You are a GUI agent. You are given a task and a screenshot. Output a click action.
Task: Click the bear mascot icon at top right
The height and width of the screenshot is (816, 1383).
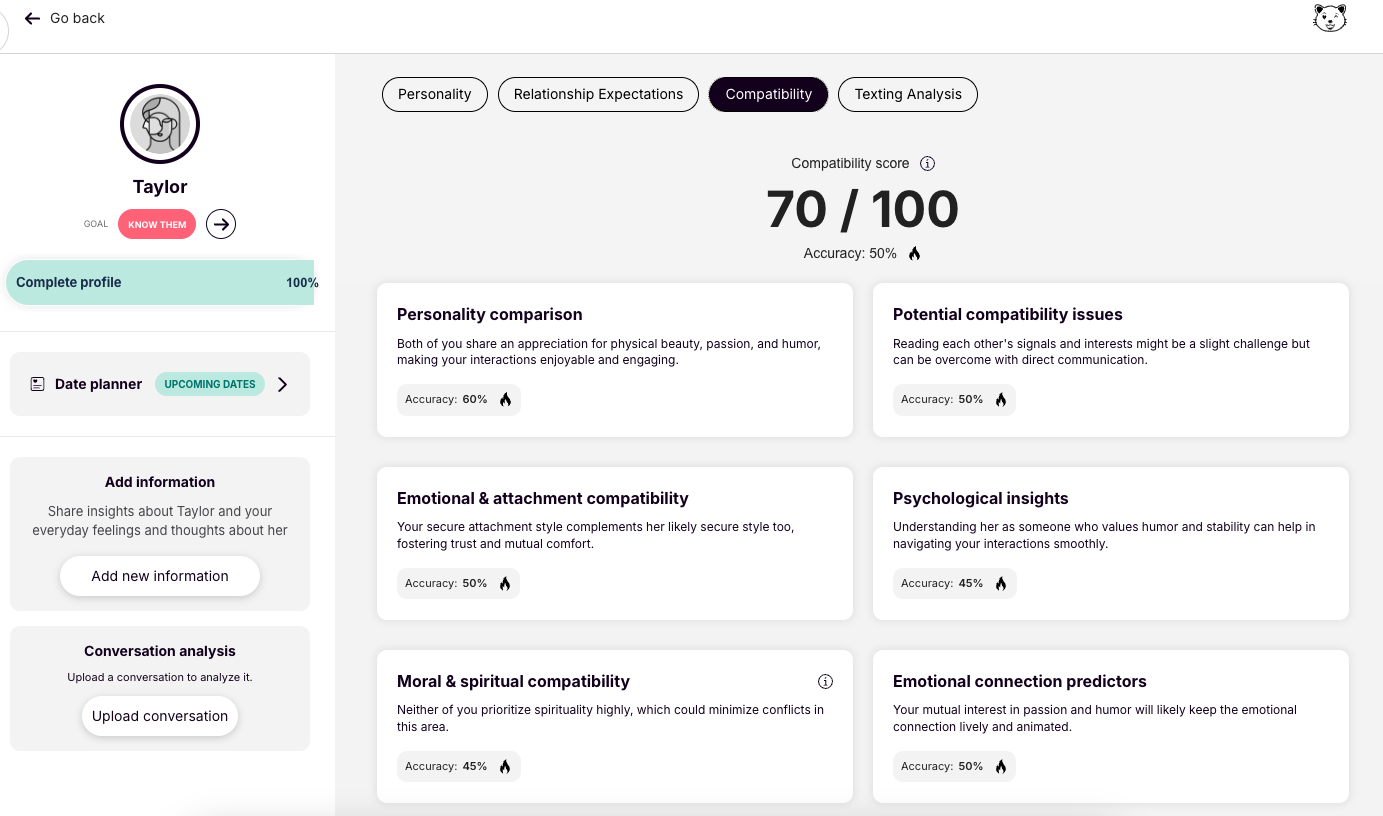point(1329,18)
